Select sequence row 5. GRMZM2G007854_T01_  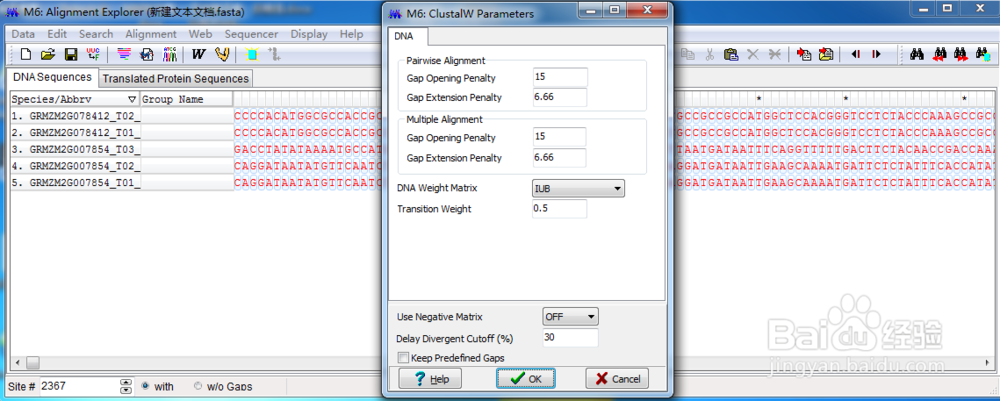click(75, 184)
